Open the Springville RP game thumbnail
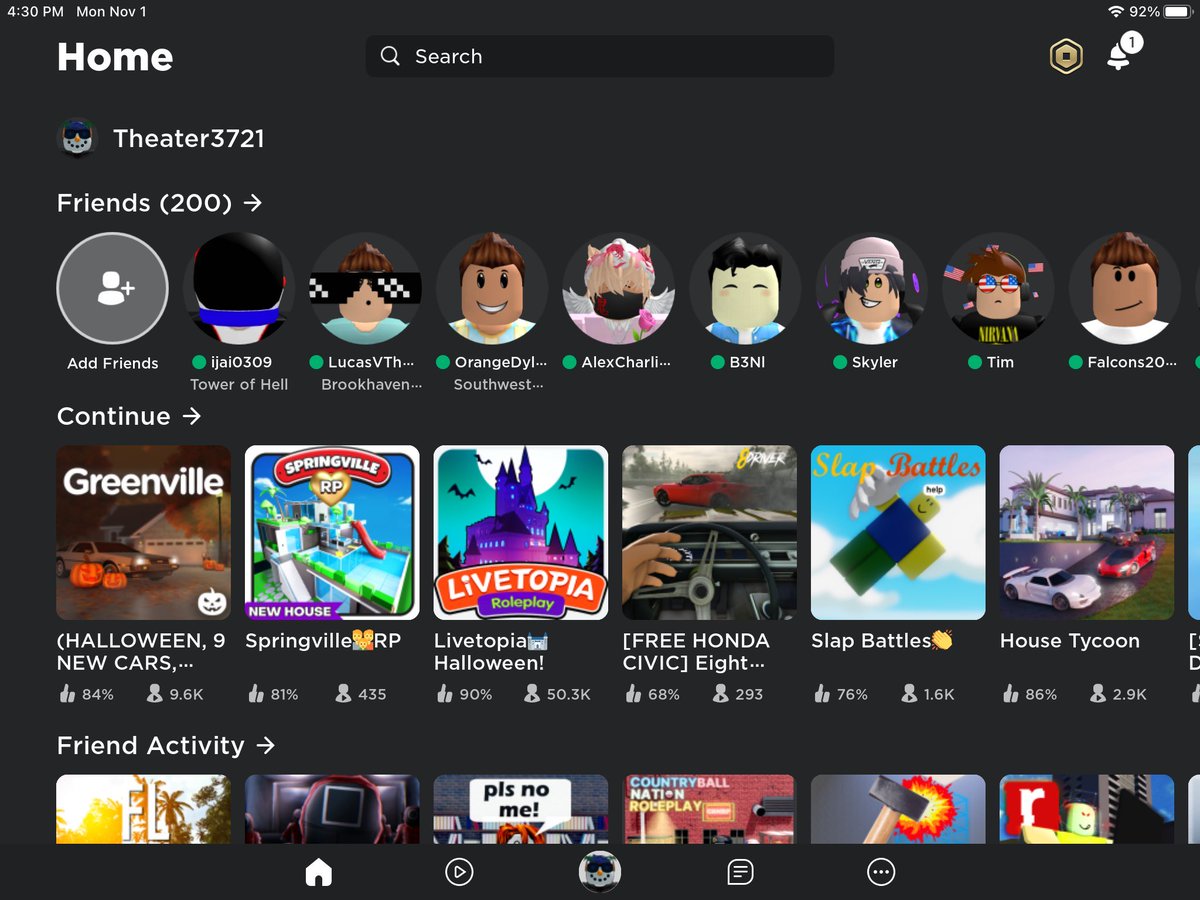 [332, 533]
